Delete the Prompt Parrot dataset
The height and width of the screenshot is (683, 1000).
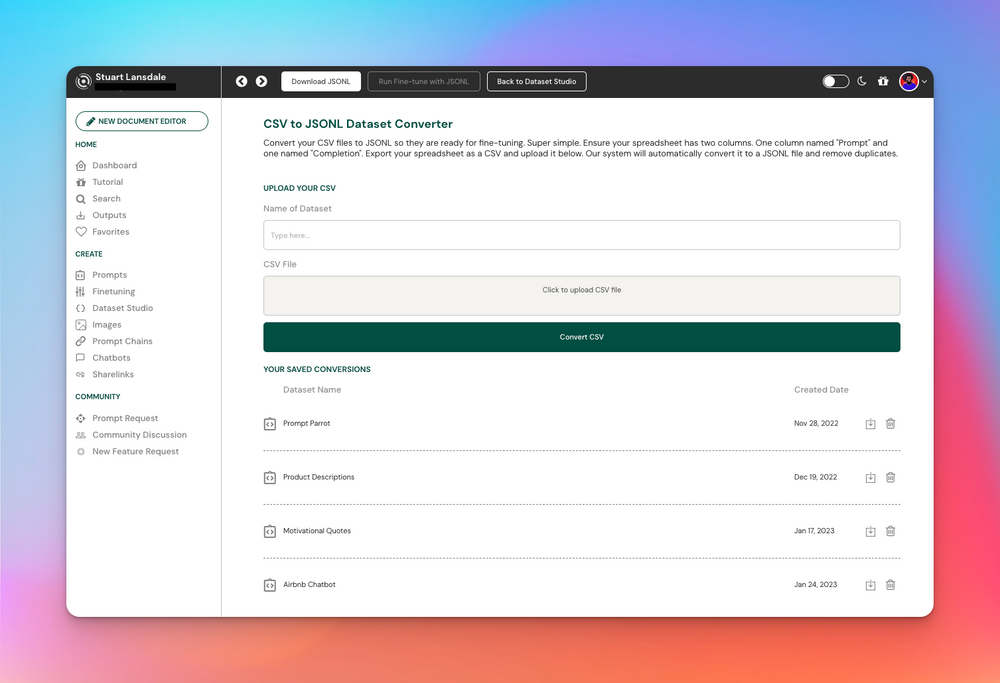point(891,423)
